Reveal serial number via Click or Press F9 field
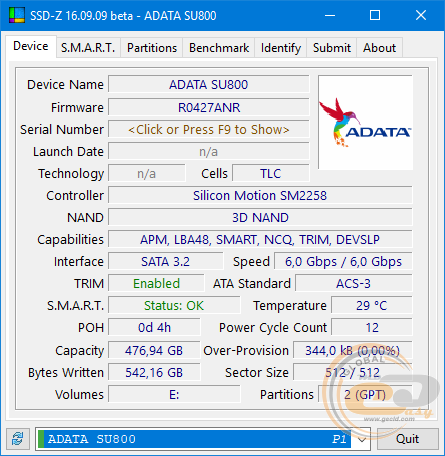445x456 pixels. click(209, 129)
